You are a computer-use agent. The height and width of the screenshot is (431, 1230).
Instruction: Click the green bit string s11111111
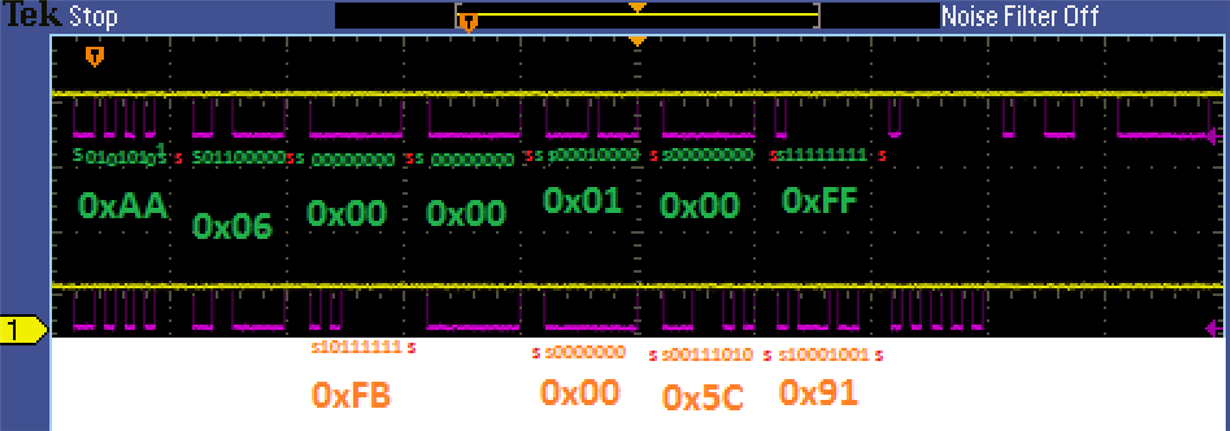tap(820, 155)
